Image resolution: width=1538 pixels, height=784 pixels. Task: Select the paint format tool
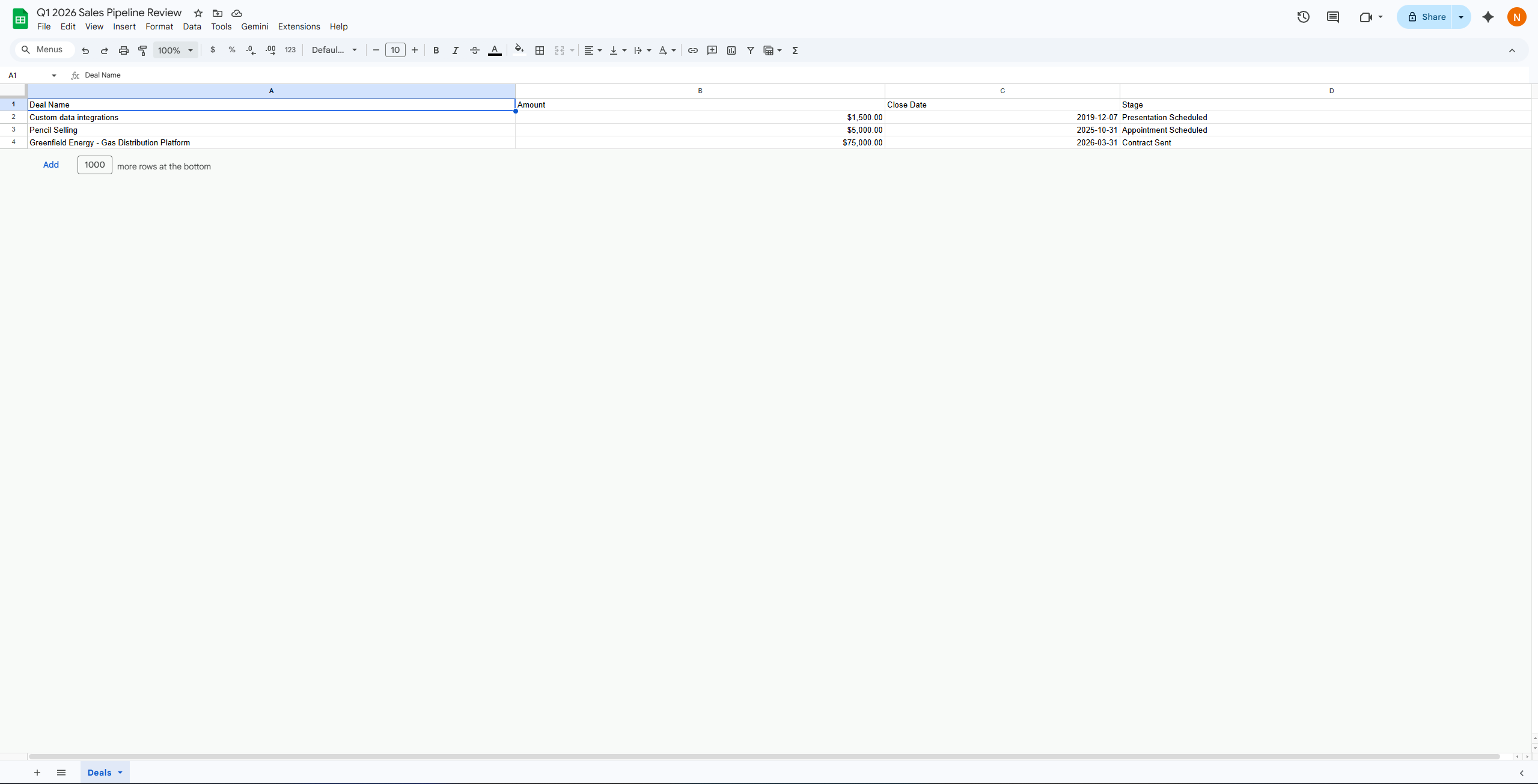(142, 50)
